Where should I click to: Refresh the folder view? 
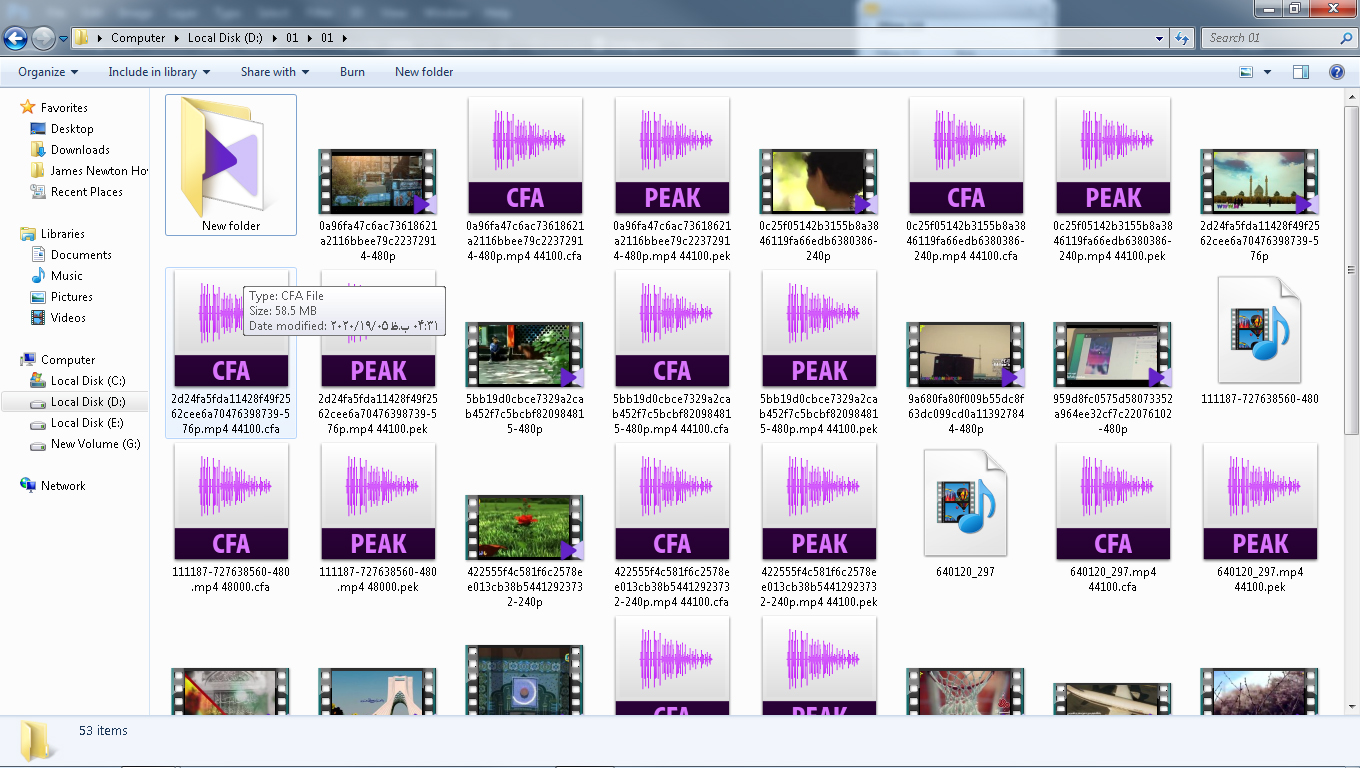coord(1182,38)
